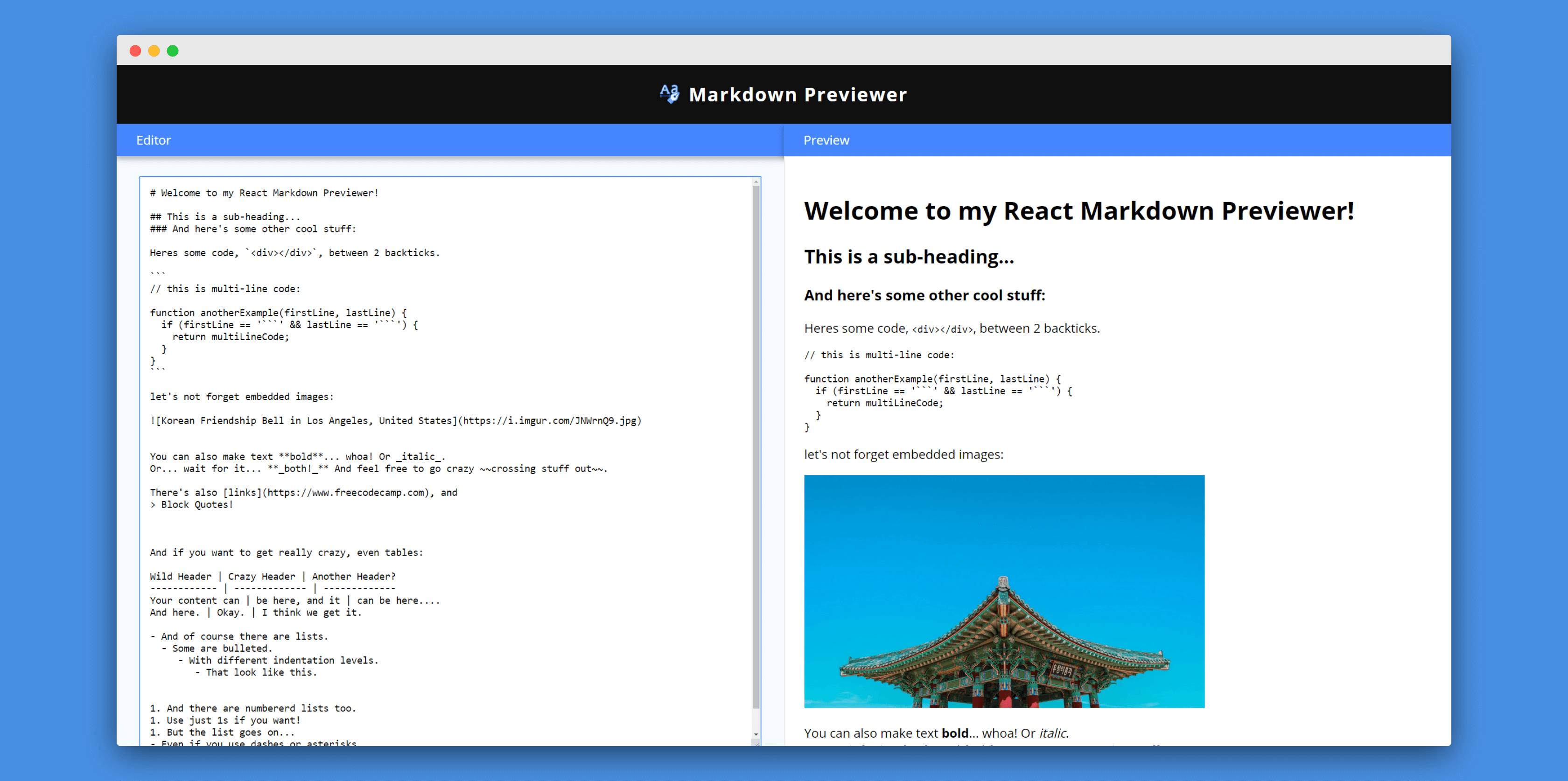
Task: Click 'let's not forget embedded images:' in editor
Action: click(242, 397)
